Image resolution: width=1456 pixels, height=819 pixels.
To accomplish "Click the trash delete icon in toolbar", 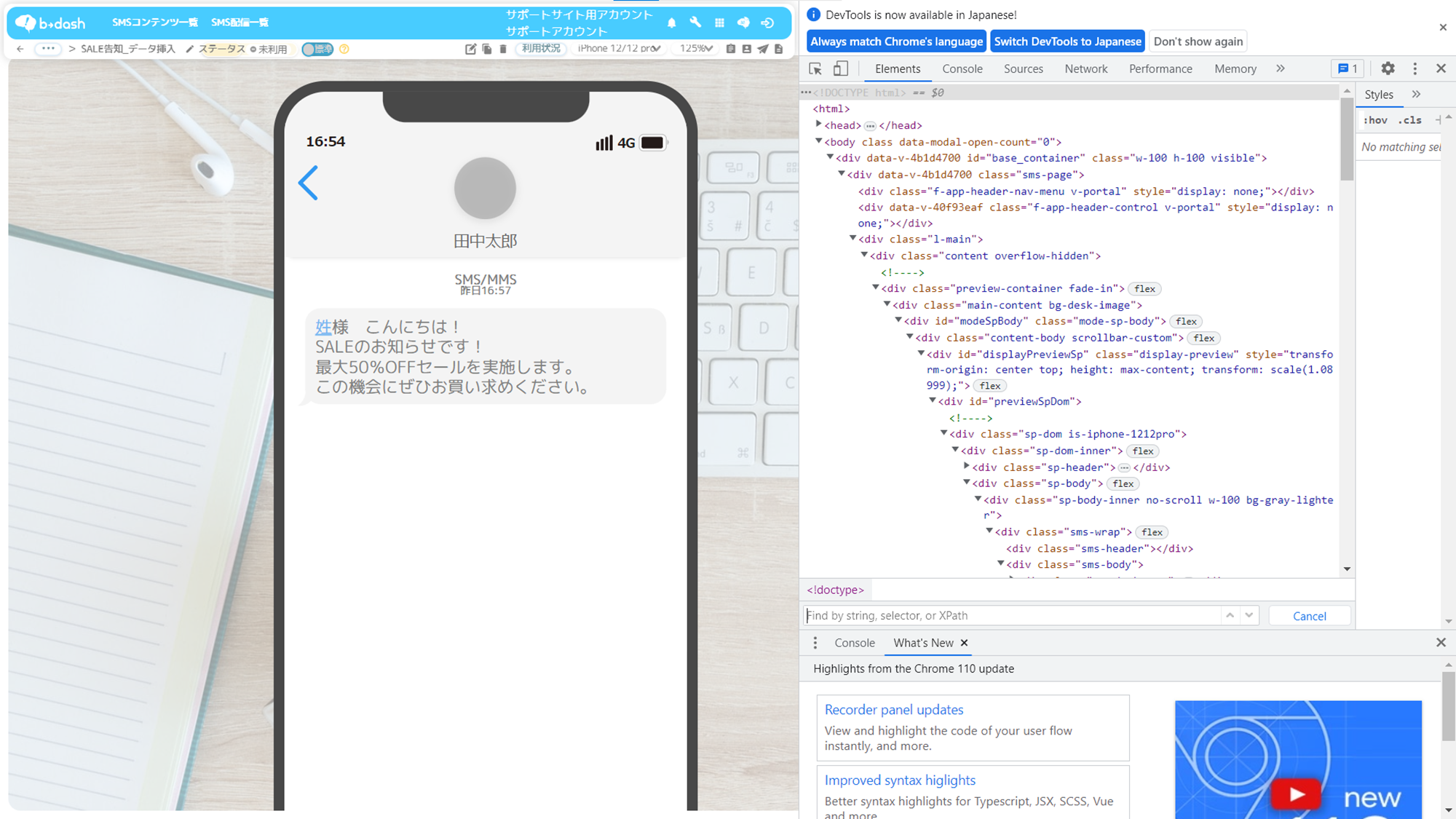I will coord(503,49).
